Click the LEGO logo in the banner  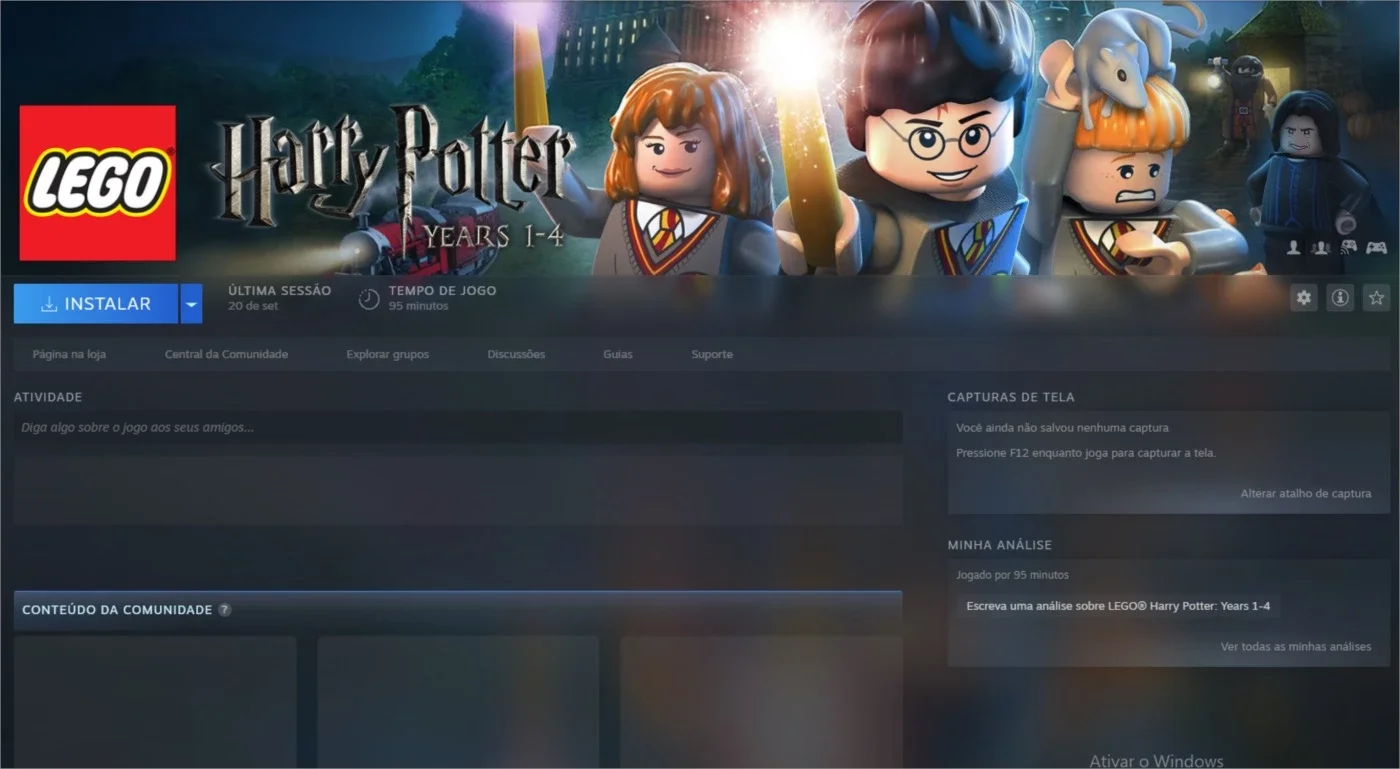coord(98,183)
